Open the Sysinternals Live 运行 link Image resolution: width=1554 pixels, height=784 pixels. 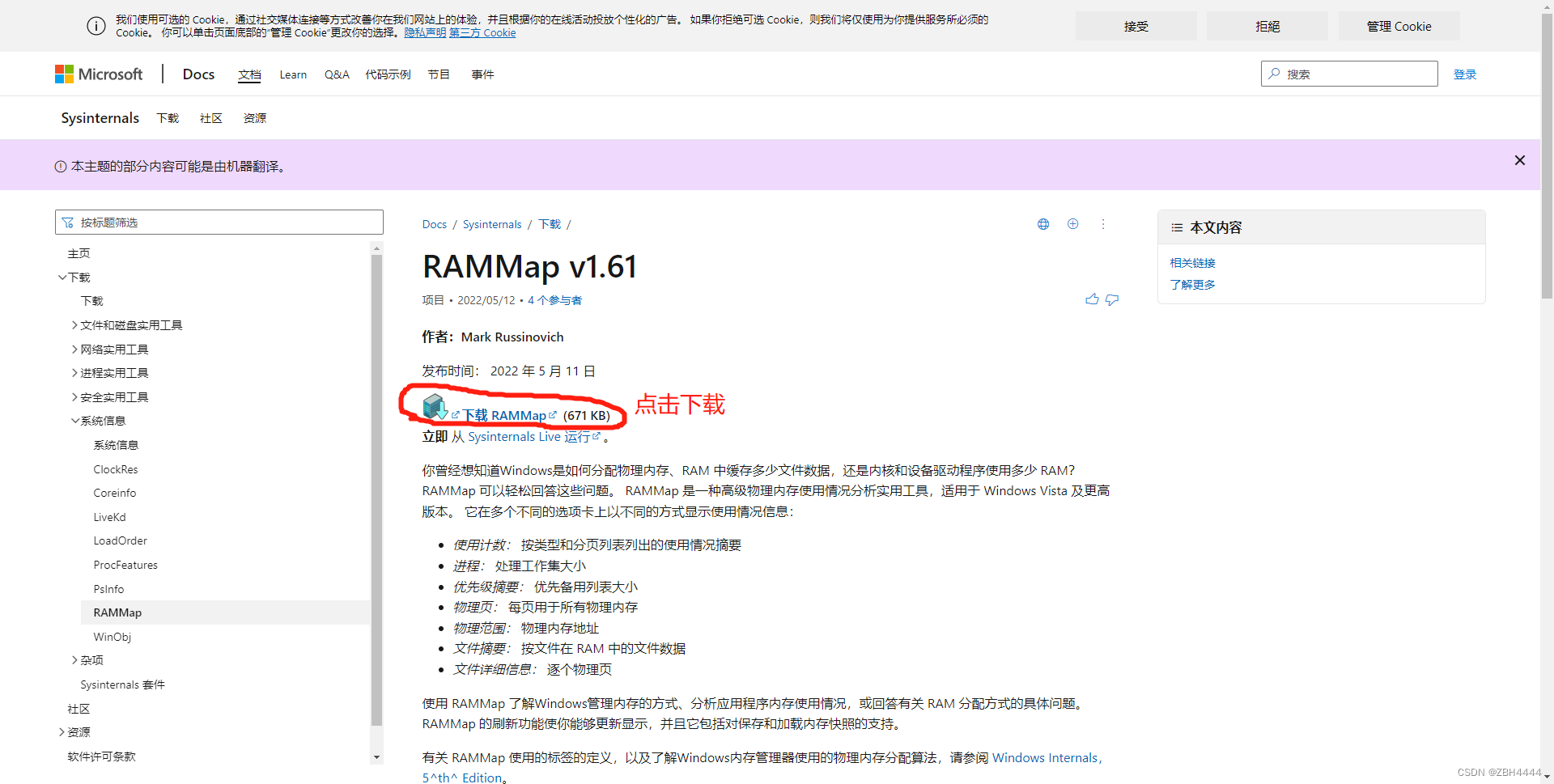(x=530, y=436)
